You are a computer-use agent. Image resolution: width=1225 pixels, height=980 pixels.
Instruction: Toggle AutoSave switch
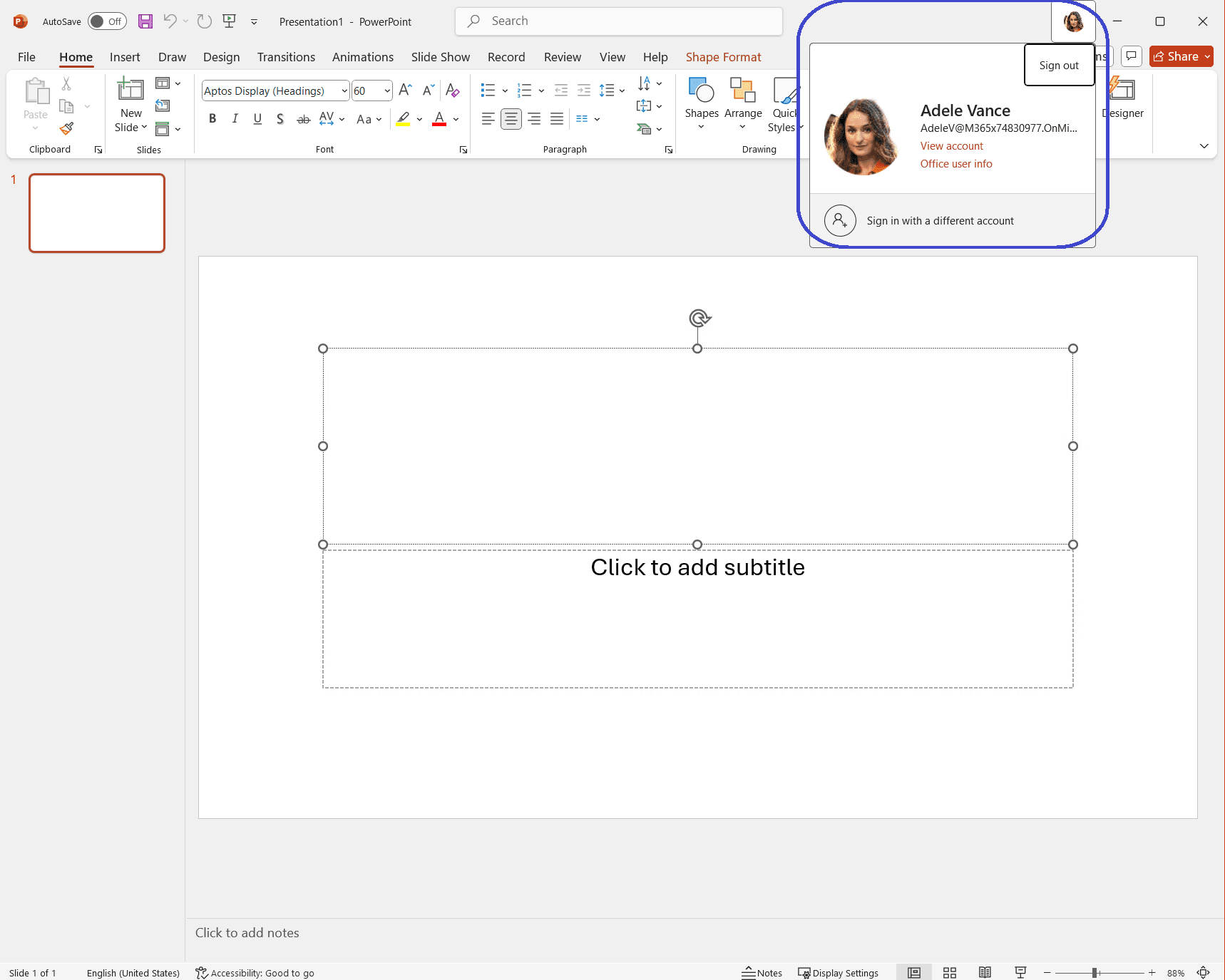pyautogui.click(x=107, y=21)
